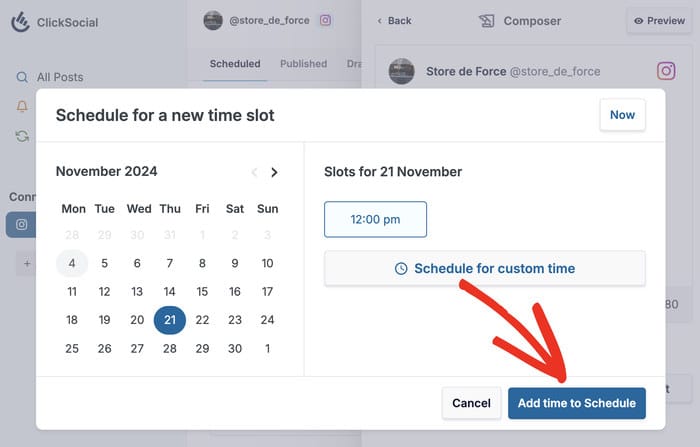Select November 28 in the calendar
This screenshot has height=447, width=700.
tap(170, 348)
